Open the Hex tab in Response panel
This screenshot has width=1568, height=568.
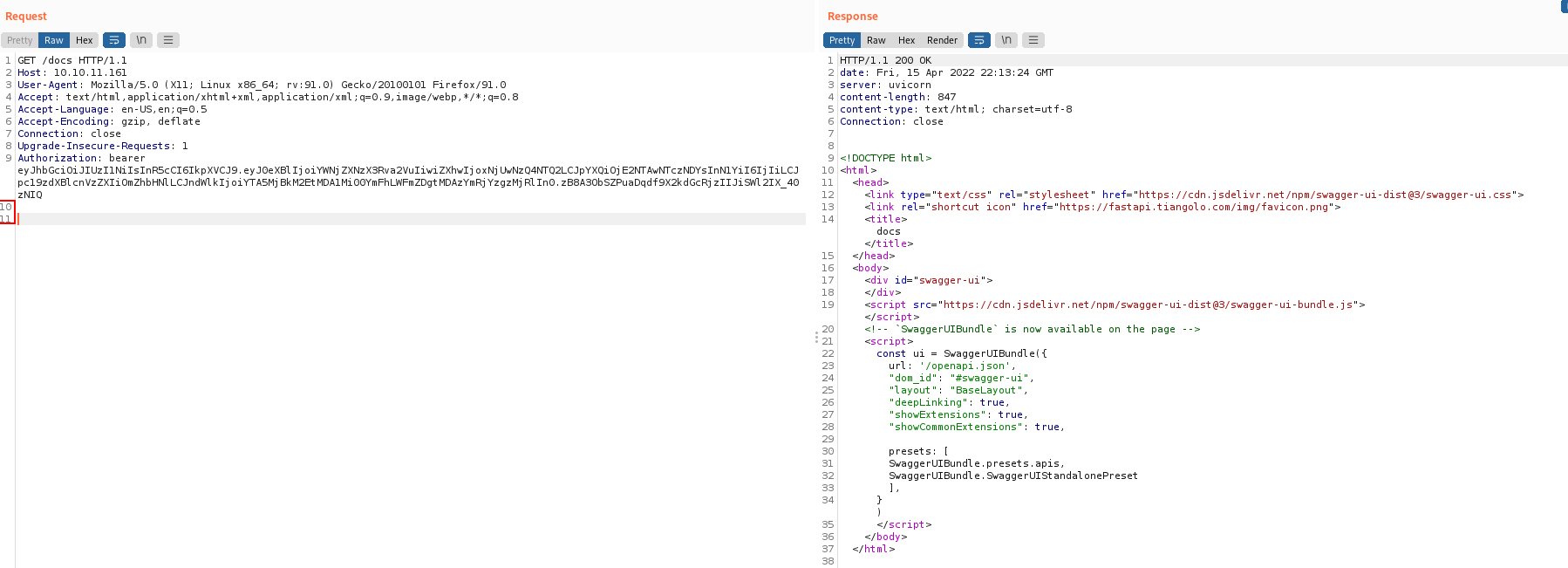[x=907, y=40]
